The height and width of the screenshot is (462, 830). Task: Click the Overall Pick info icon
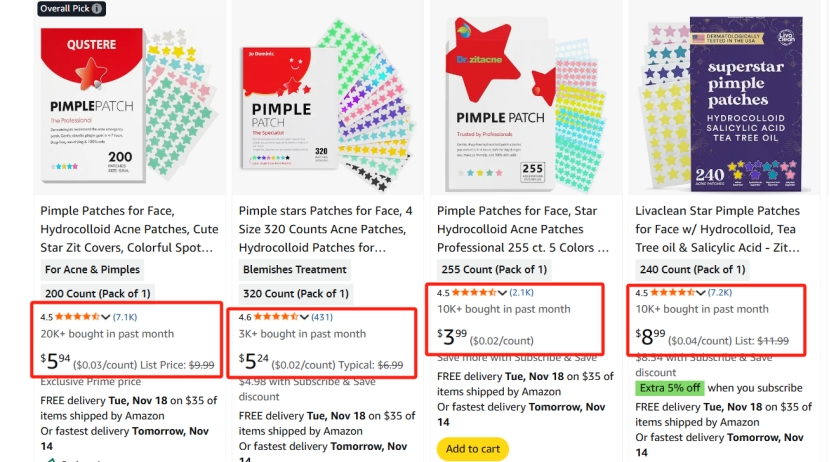(x=97, y=9)
